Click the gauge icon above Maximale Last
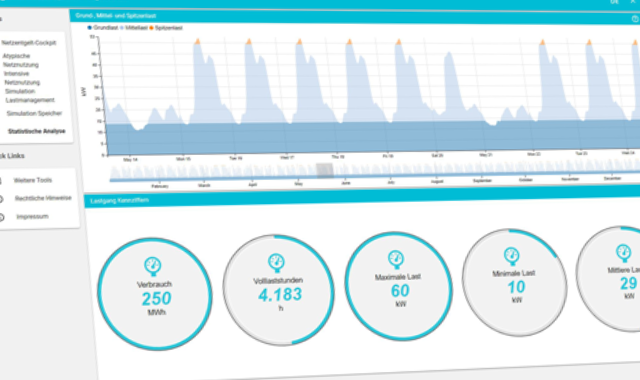The image size is (640, 380). 396,259
